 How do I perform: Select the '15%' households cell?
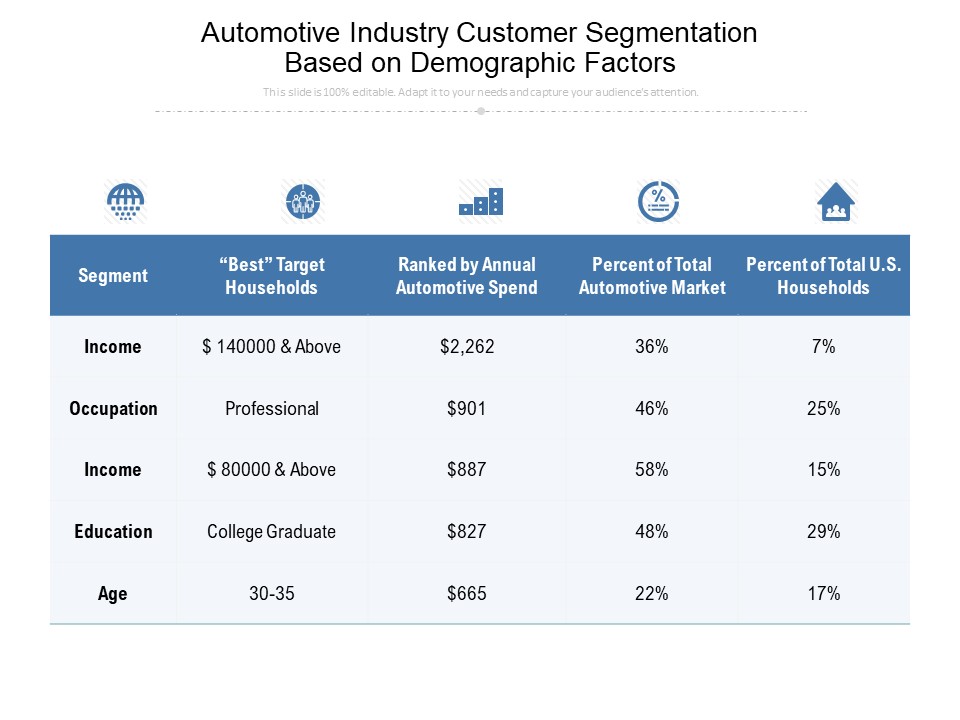[823, 470]
